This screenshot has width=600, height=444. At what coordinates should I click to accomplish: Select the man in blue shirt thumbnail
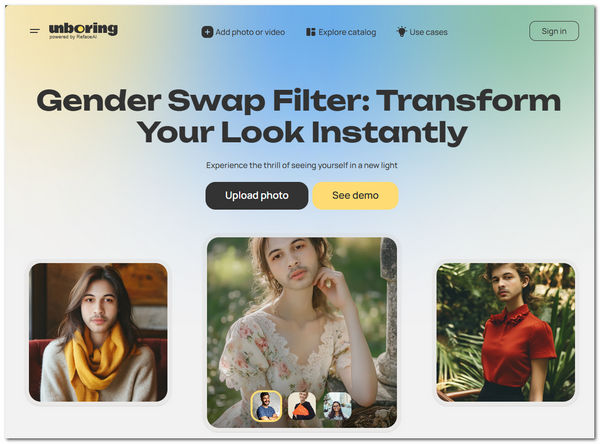[x=267, y=406]
